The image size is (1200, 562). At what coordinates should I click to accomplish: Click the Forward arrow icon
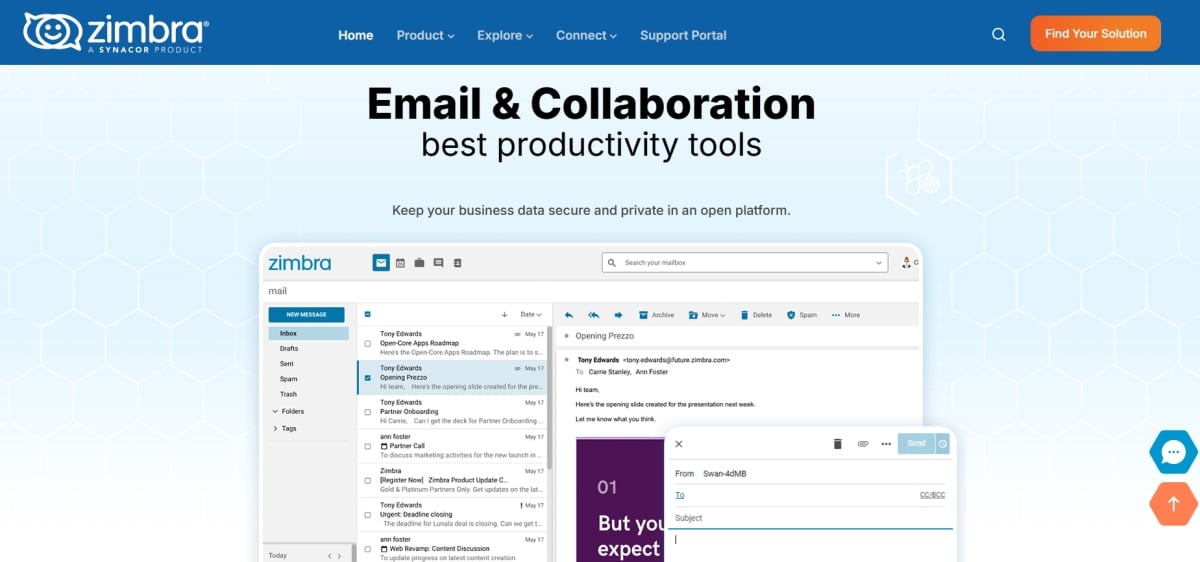point(619,315)
